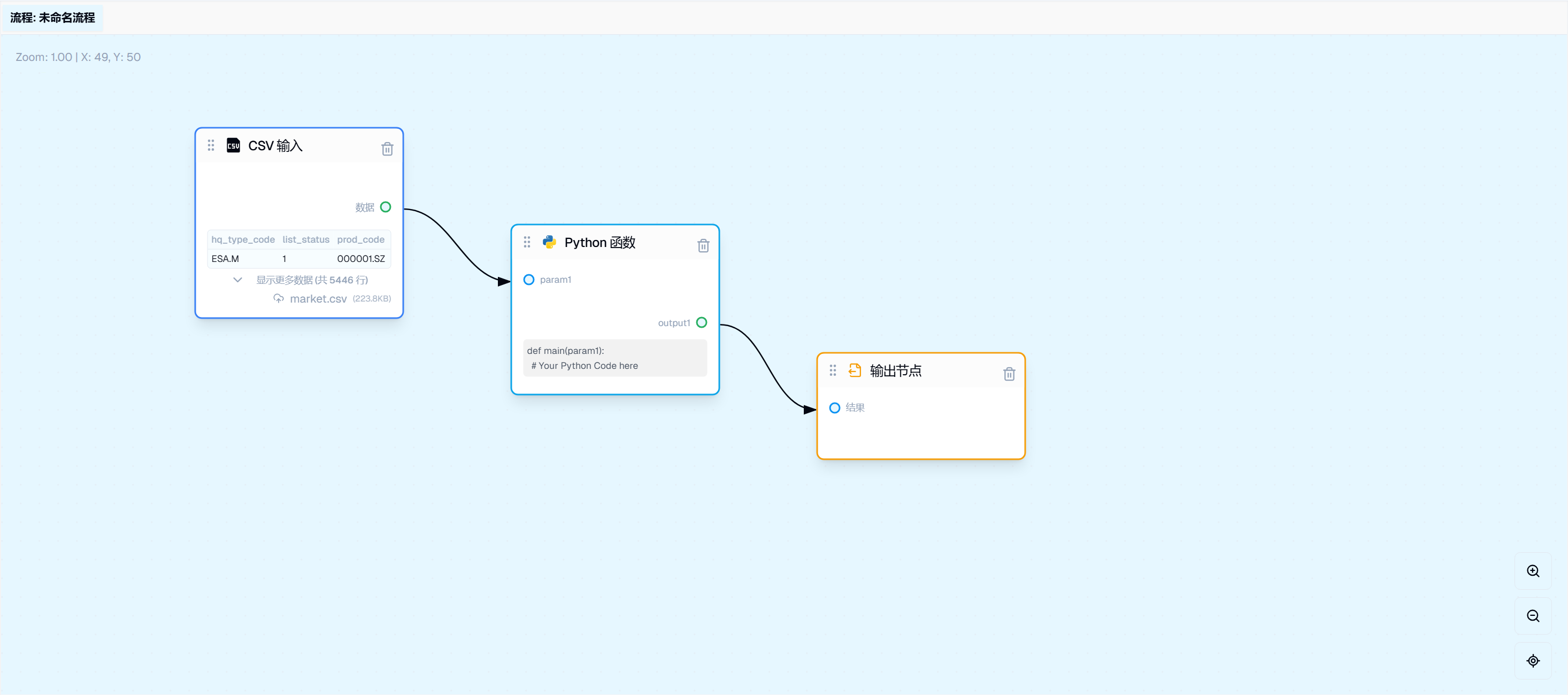This screenshot has height=695, width=1568.
Task: Click the delete trash icon on the Python 函数 node
Action: tap(704, 245)
